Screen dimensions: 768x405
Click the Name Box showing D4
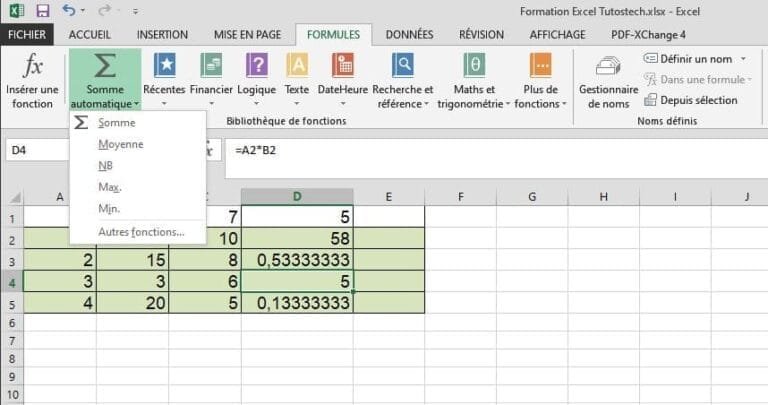point(38,150)
